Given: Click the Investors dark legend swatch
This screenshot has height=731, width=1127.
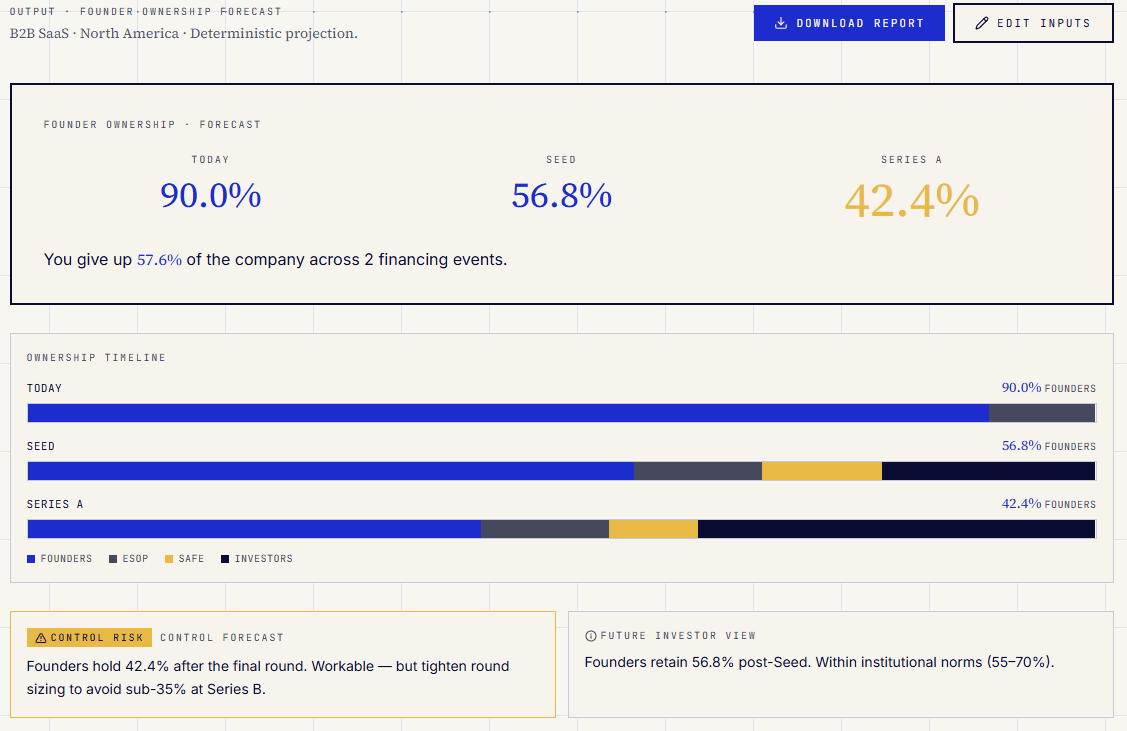Looking at the screenshot, I should 225,558.
